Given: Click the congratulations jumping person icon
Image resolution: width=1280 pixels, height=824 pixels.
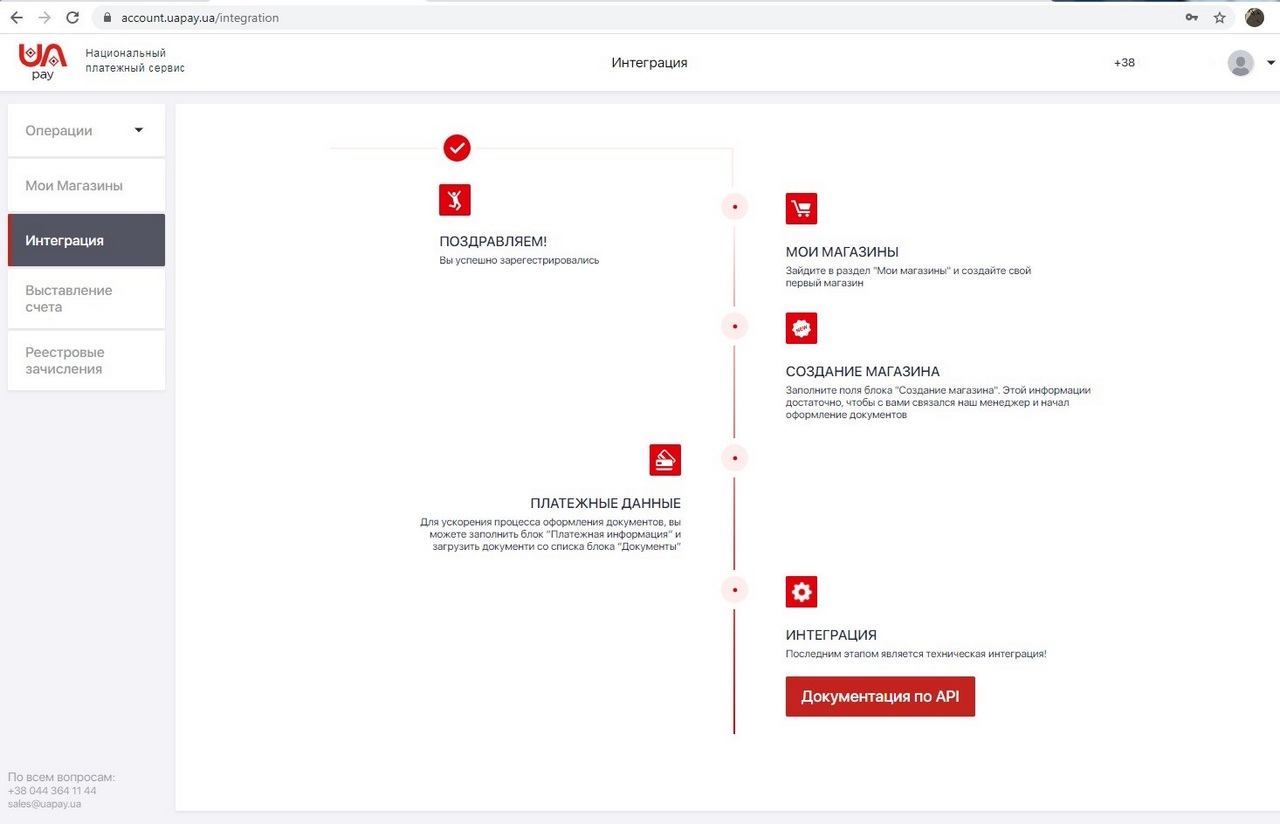Looking at the screenshot, I should pyautogui.click(x=455, y=200).
